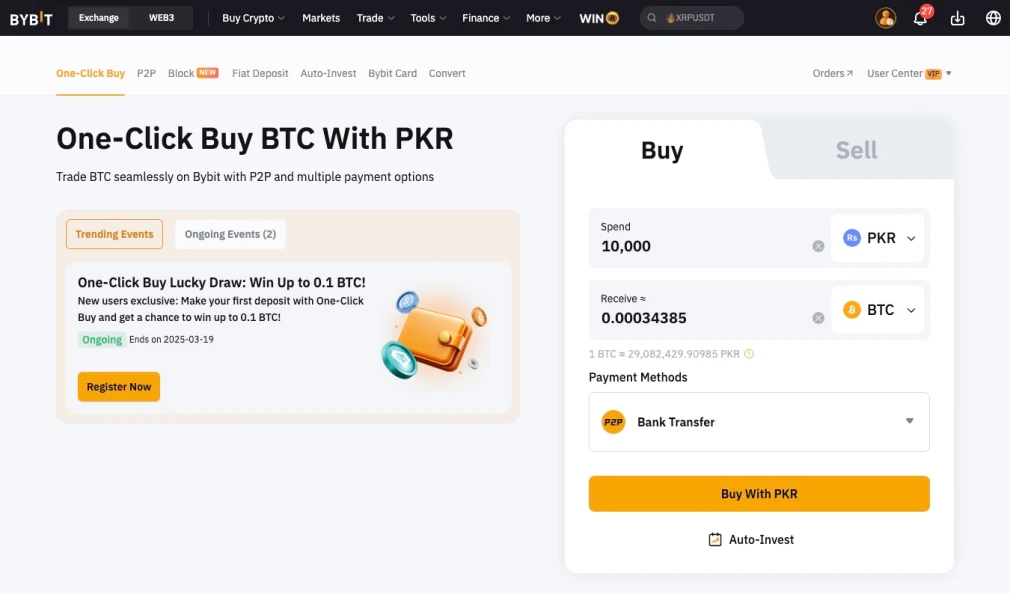This screenshot has width=1010, height=594.
Task: Open the globe language selector
Action: tap(993, 17)
